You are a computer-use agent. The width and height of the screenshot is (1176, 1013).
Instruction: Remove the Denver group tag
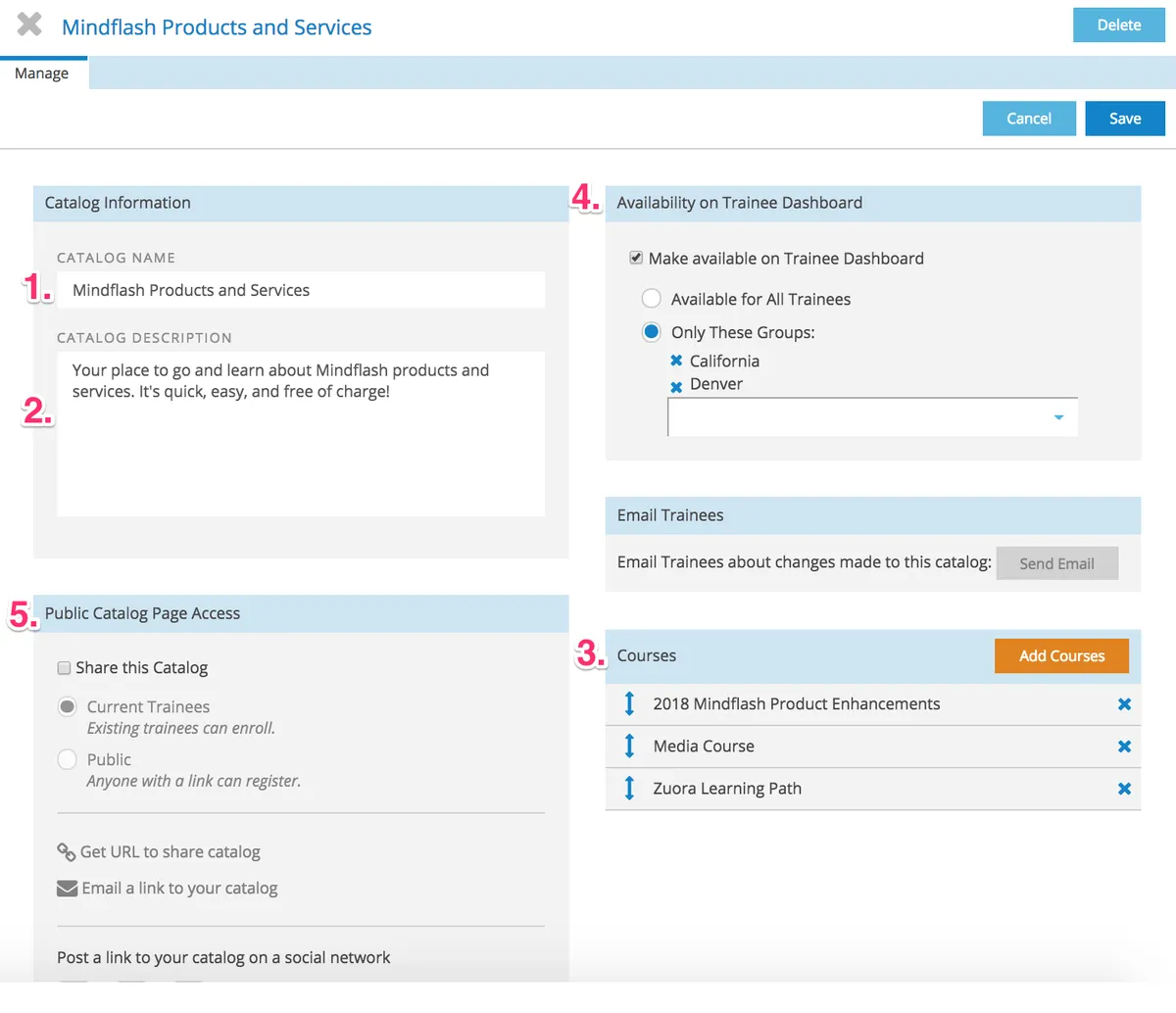tap(676, 387)
